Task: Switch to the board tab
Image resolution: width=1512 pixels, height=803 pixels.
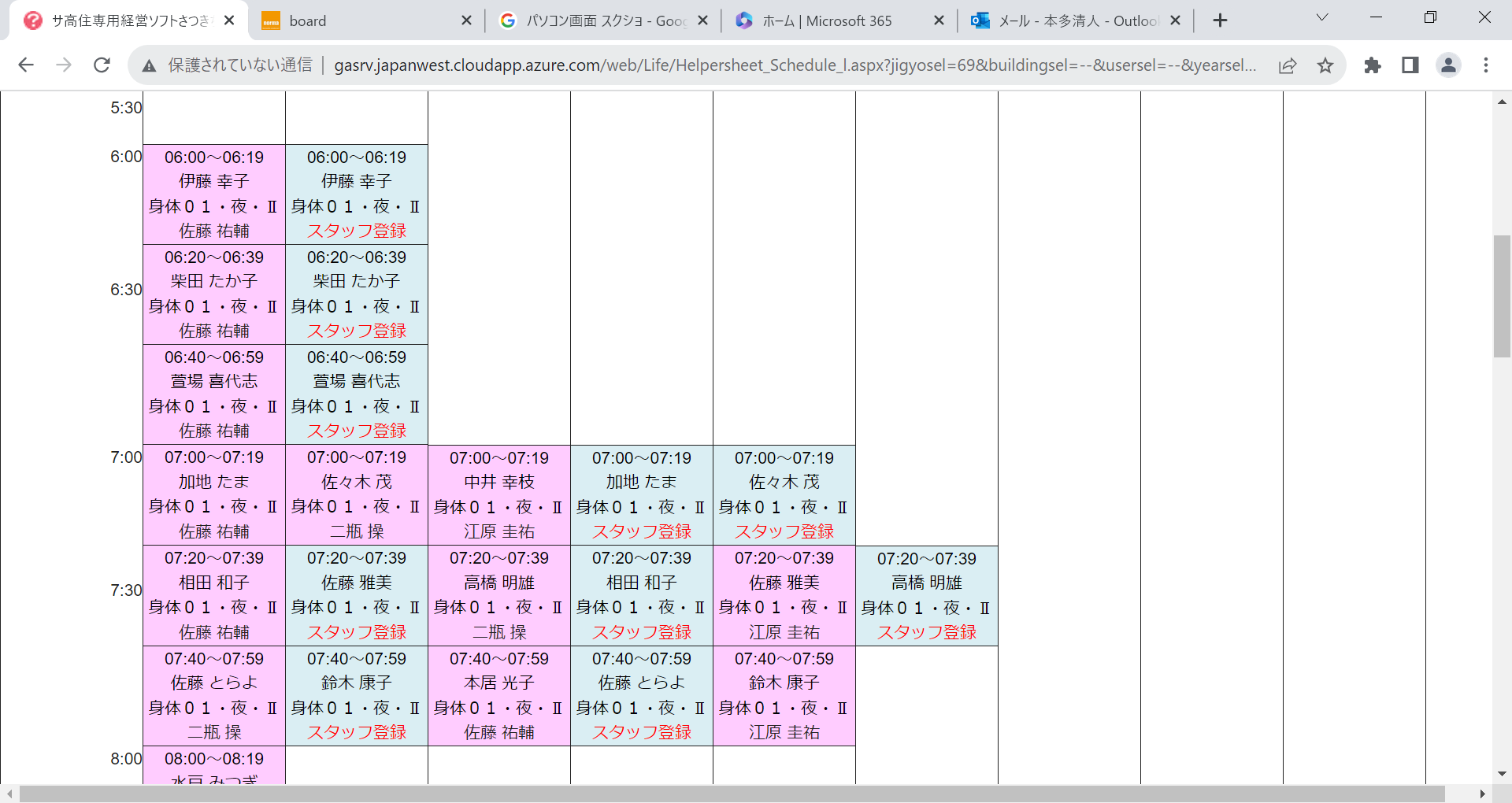Action: click(362, 21)
